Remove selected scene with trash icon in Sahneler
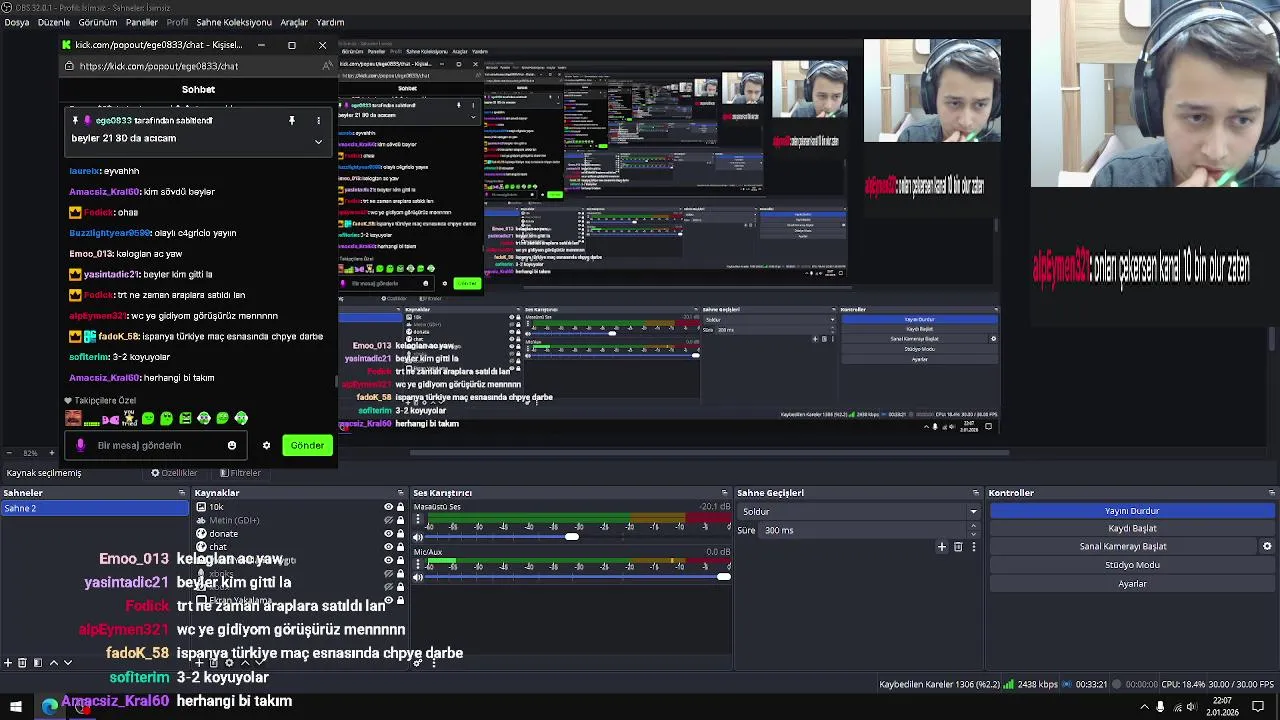 (23, 662)
